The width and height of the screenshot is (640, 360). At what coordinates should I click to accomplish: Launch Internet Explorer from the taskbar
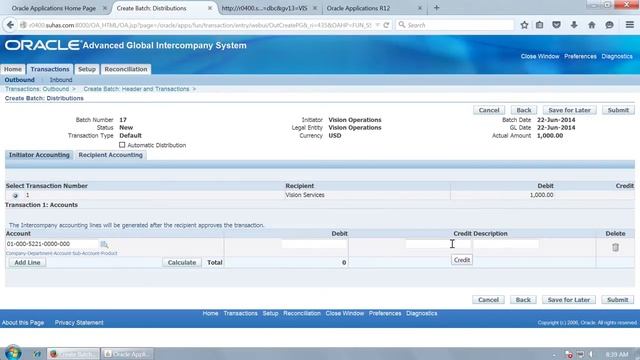(37, 354)
